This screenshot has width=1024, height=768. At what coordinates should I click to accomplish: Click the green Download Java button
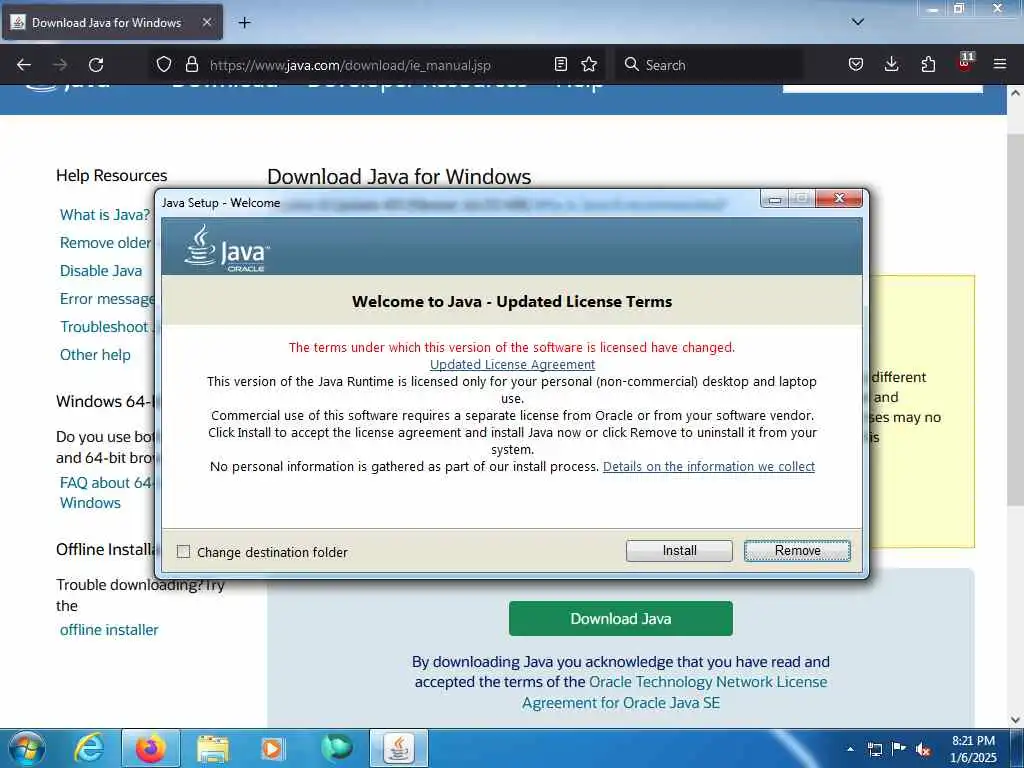click(620, 618)
